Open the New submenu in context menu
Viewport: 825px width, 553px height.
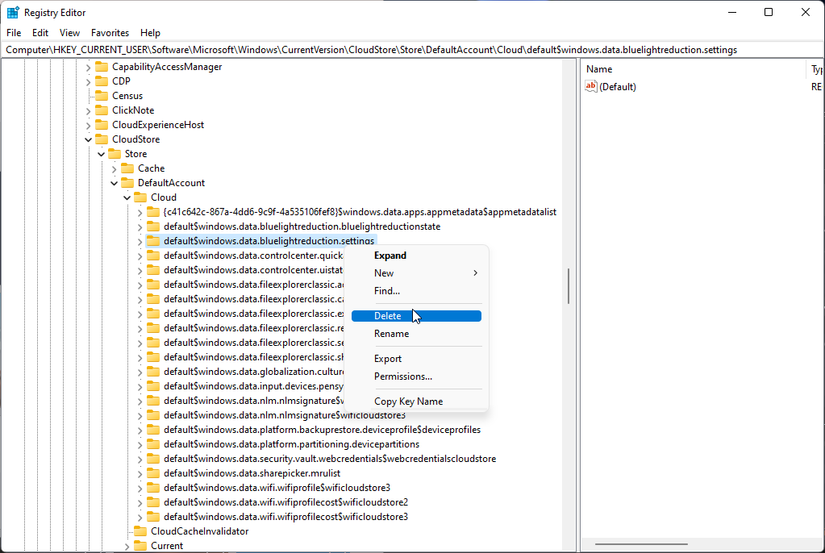pyautogui.click(x=416, y=273)
